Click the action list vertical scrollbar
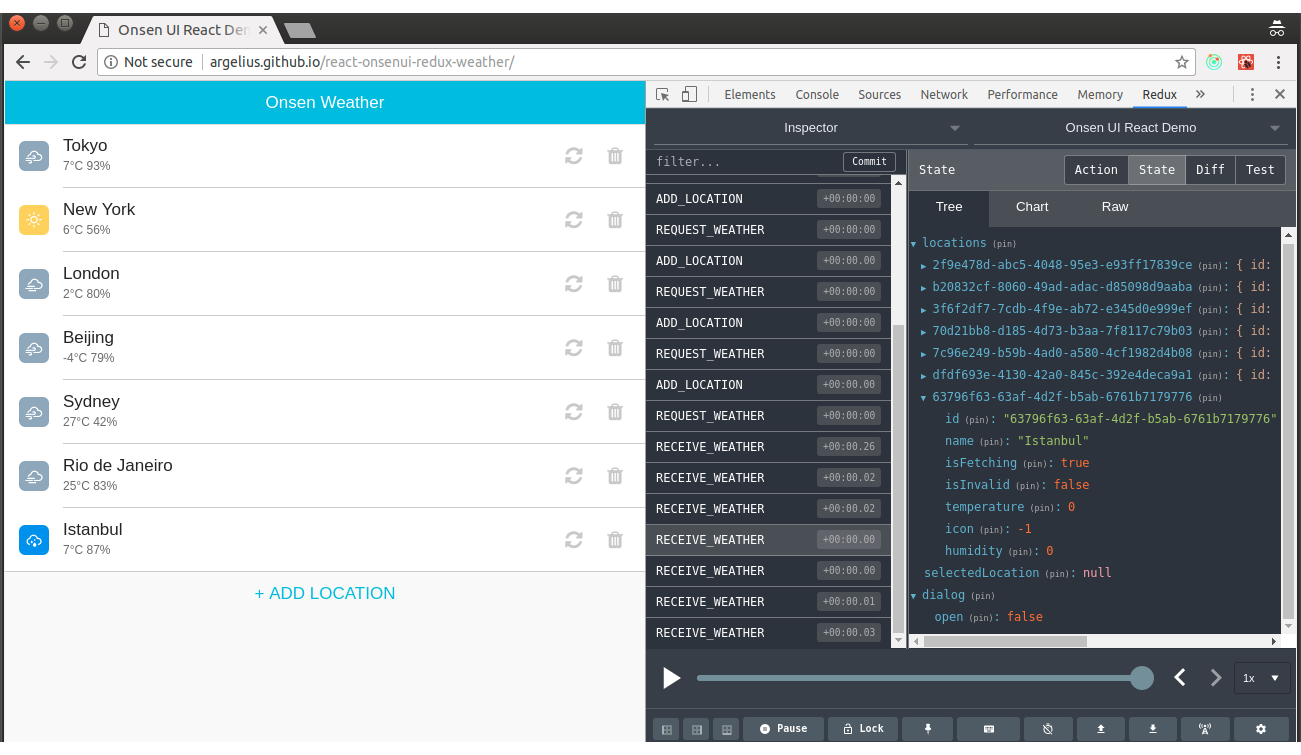The height and width of the screenshot is (755, 1301). tap(897, 480)
